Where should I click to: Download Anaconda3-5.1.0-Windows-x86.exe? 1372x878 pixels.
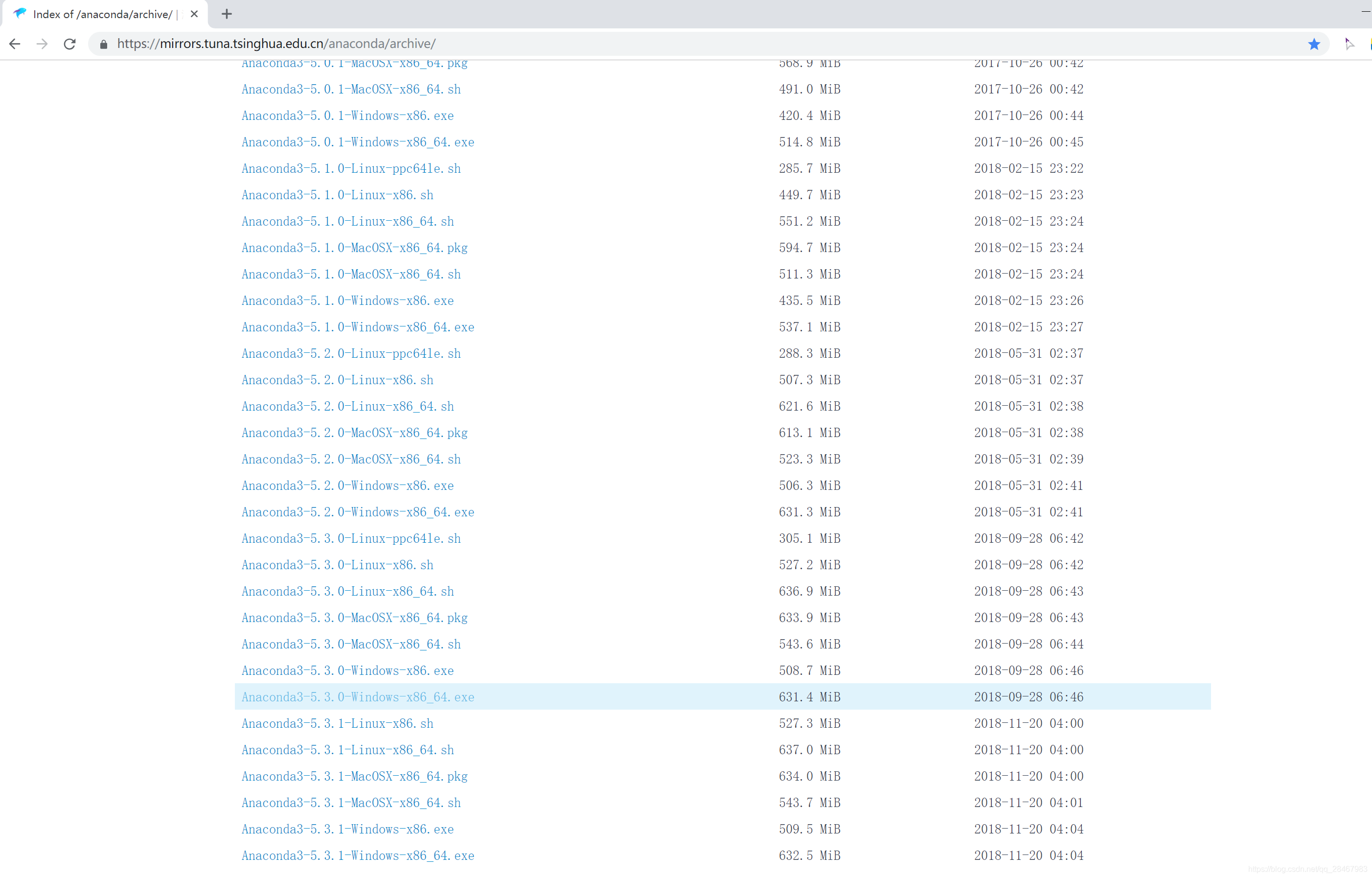tap(348, 300)
